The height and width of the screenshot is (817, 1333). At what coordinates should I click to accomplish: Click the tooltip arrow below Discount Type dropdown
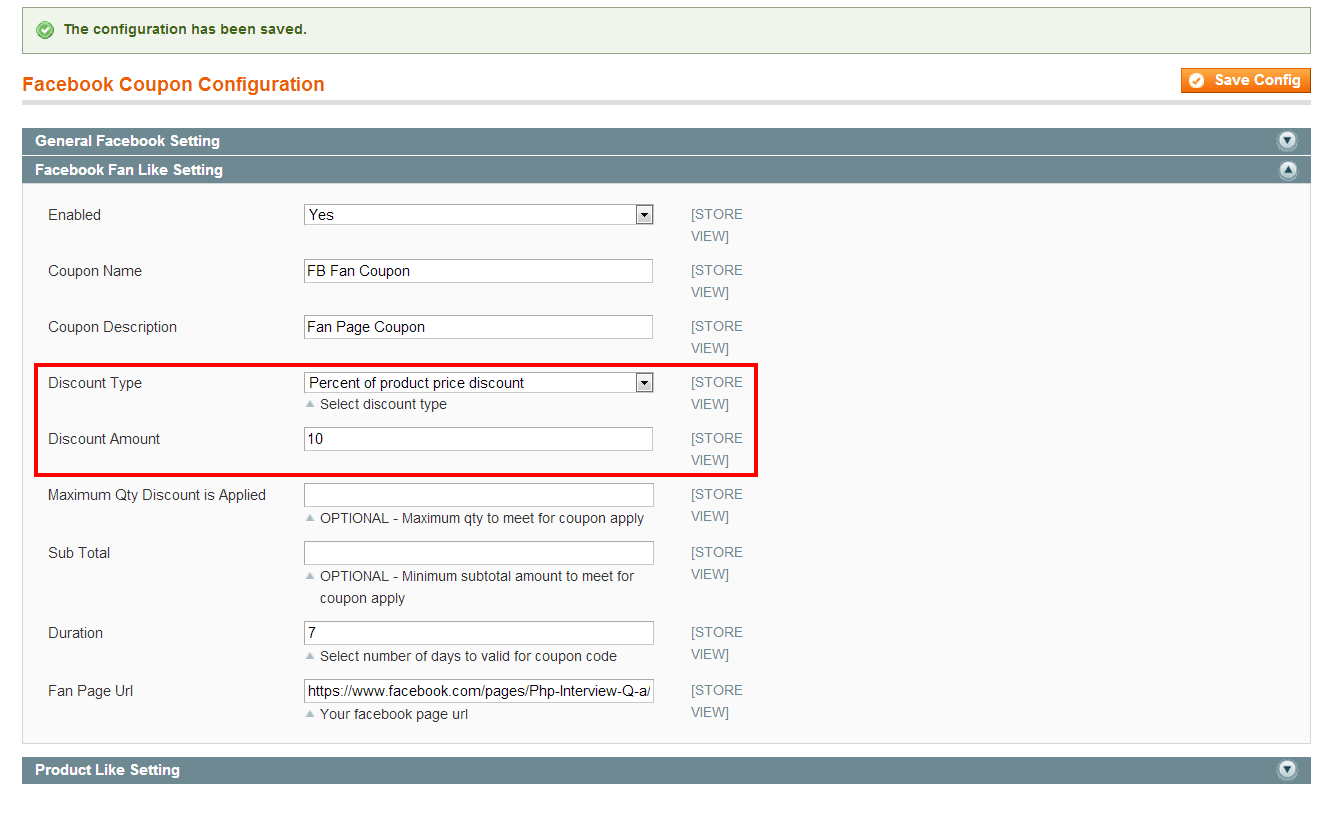pyautogui.click(x=310, y=404)
